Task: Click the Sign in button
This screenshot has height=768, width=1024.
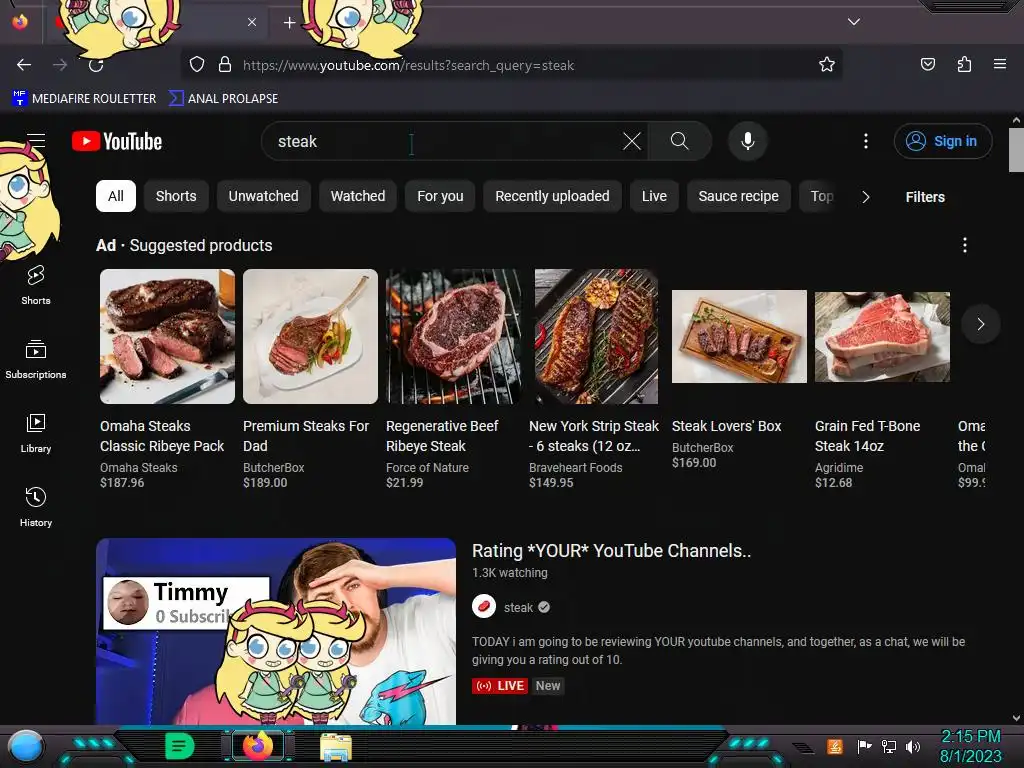Action: 942,141
